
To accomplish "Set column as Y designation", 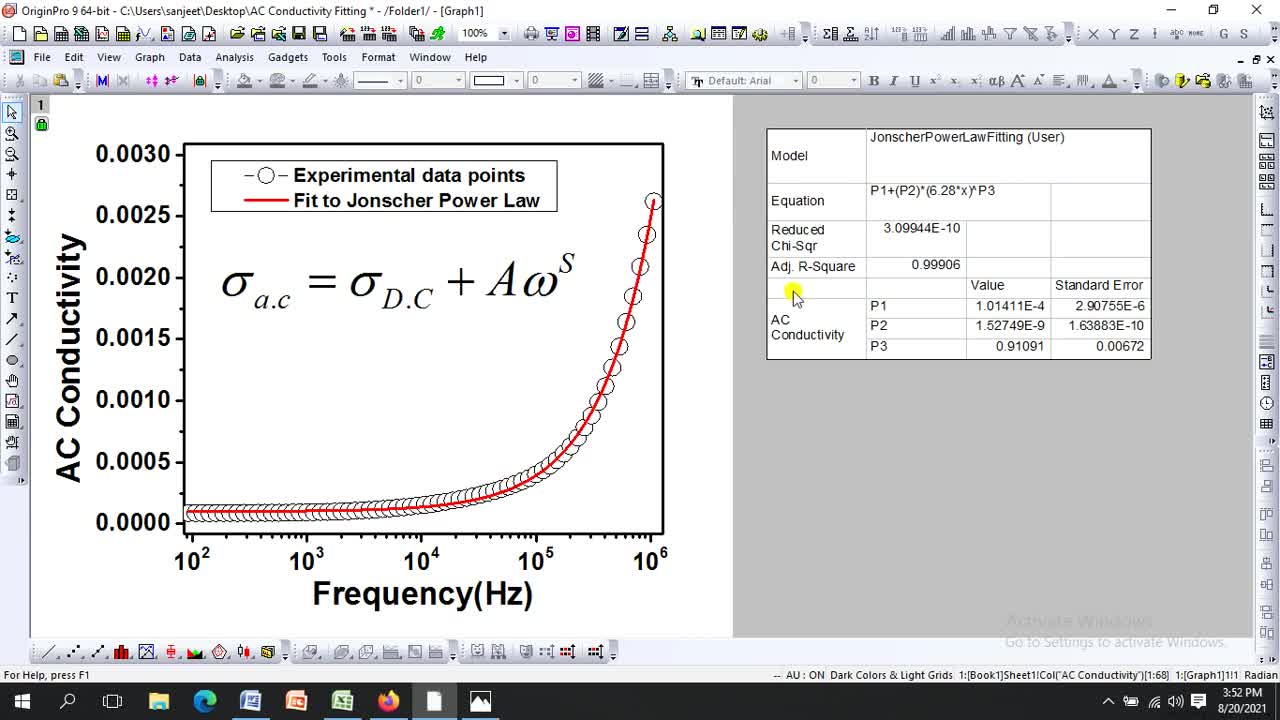I will pos(1114,33).
